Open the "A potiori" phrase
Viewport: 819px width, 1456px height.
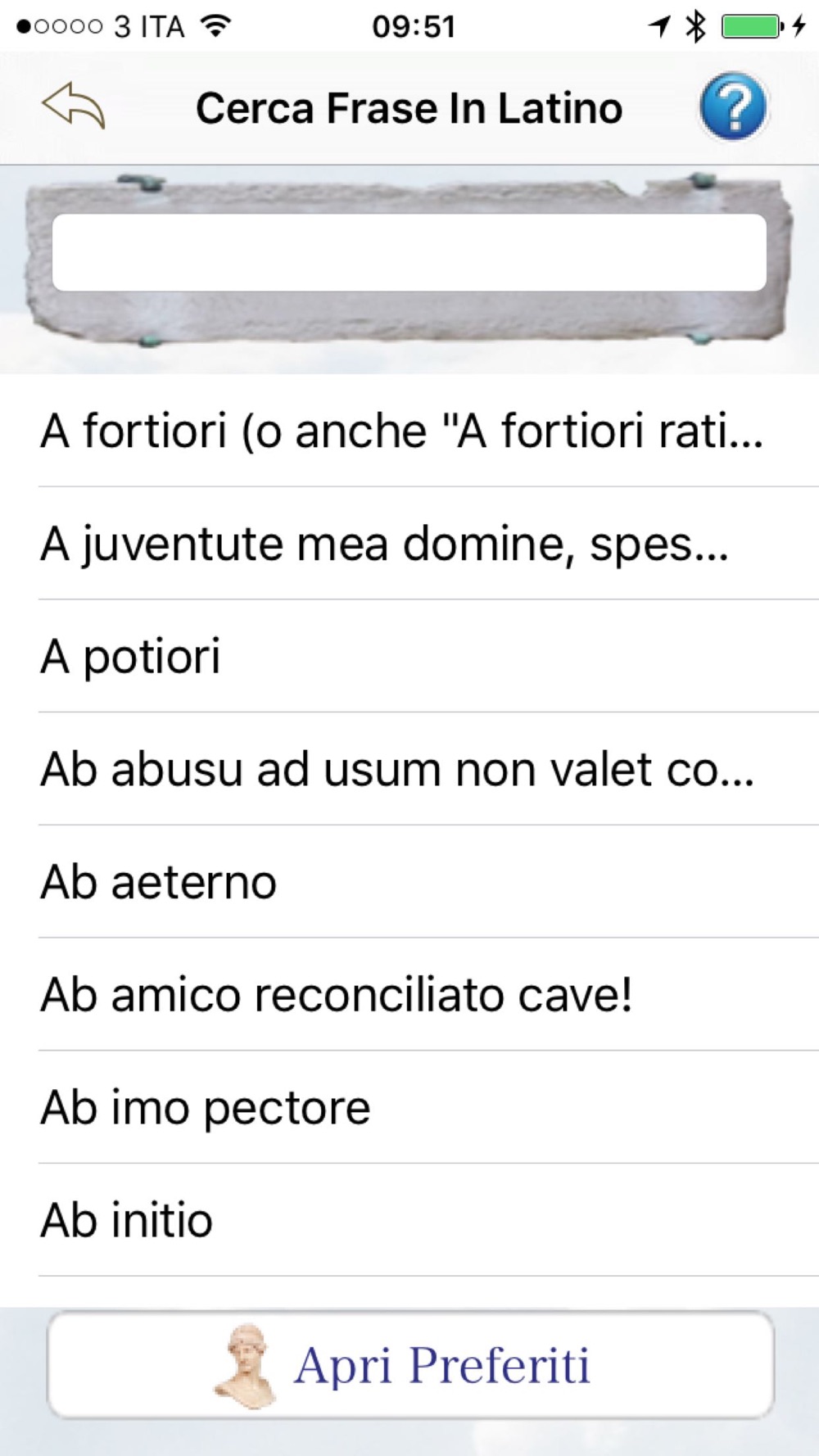[131, 657]
